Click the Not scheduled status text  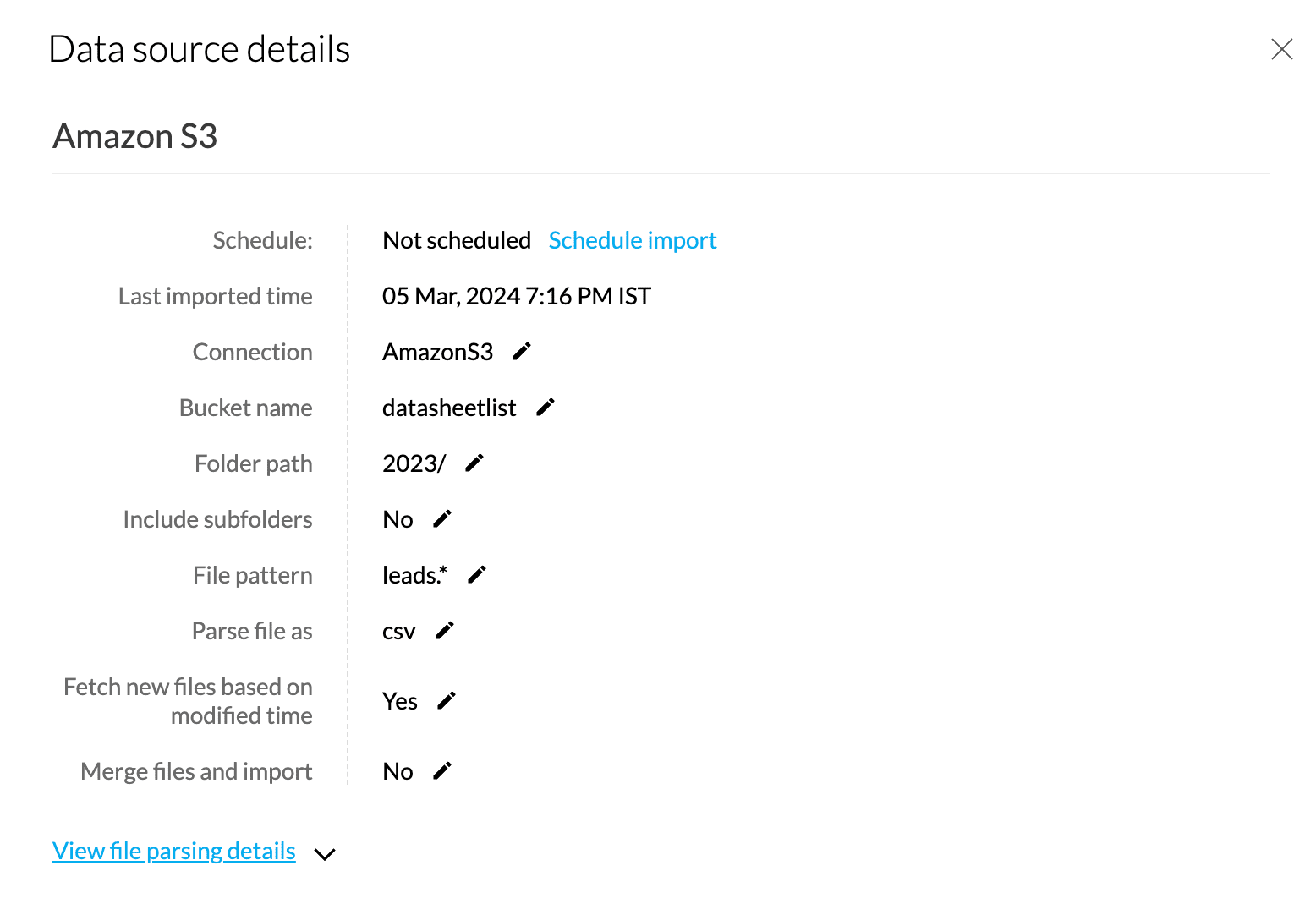tap(457, 240)
